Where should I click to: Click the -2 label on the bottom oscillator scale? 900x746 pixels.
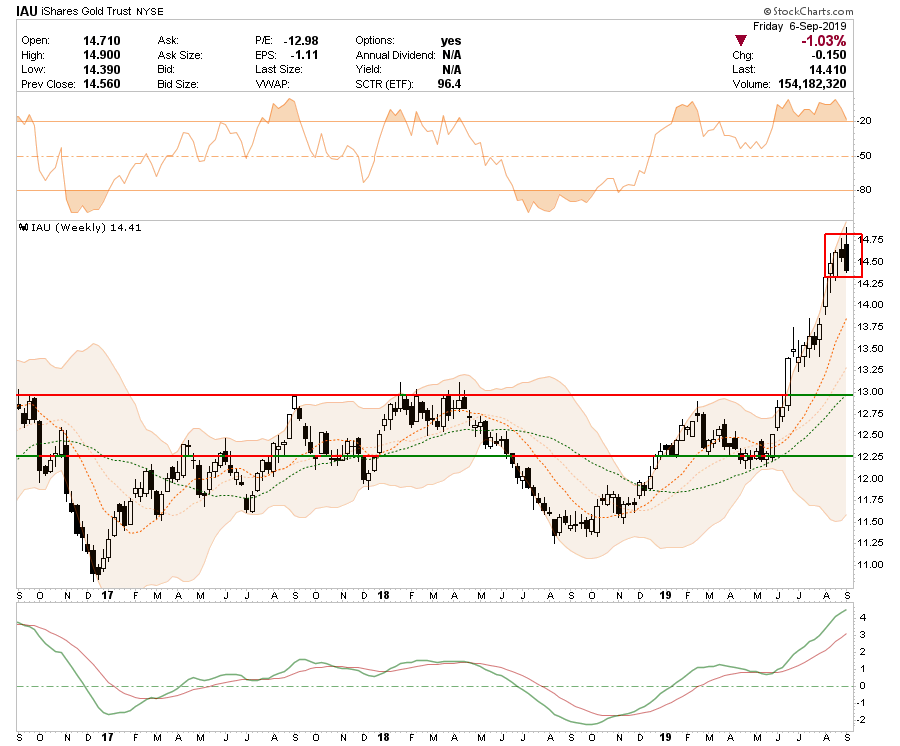[x=862, y=720]
